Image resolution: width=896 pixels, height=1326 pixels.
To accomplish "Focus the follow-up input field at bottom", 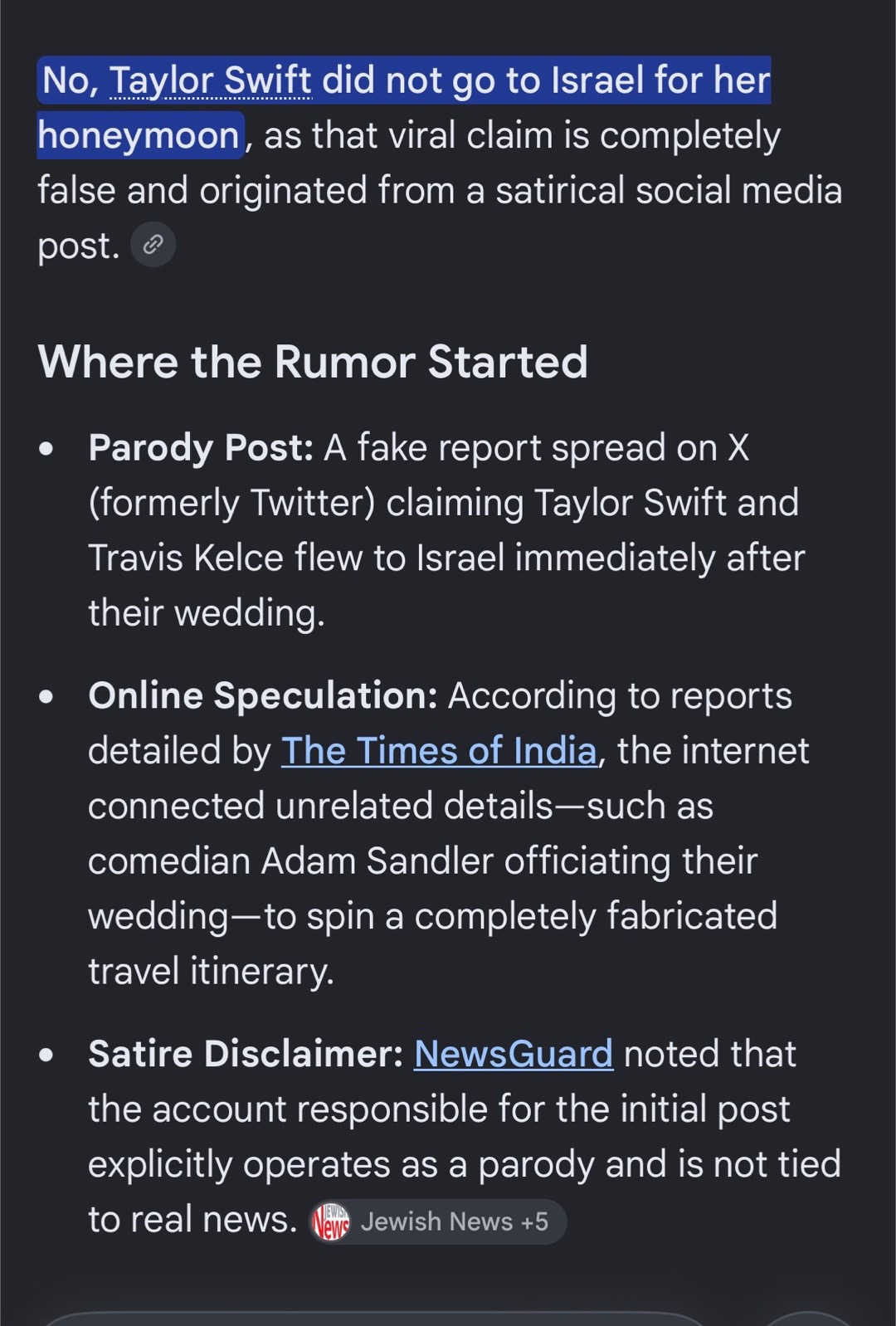I will point(373,1319).
